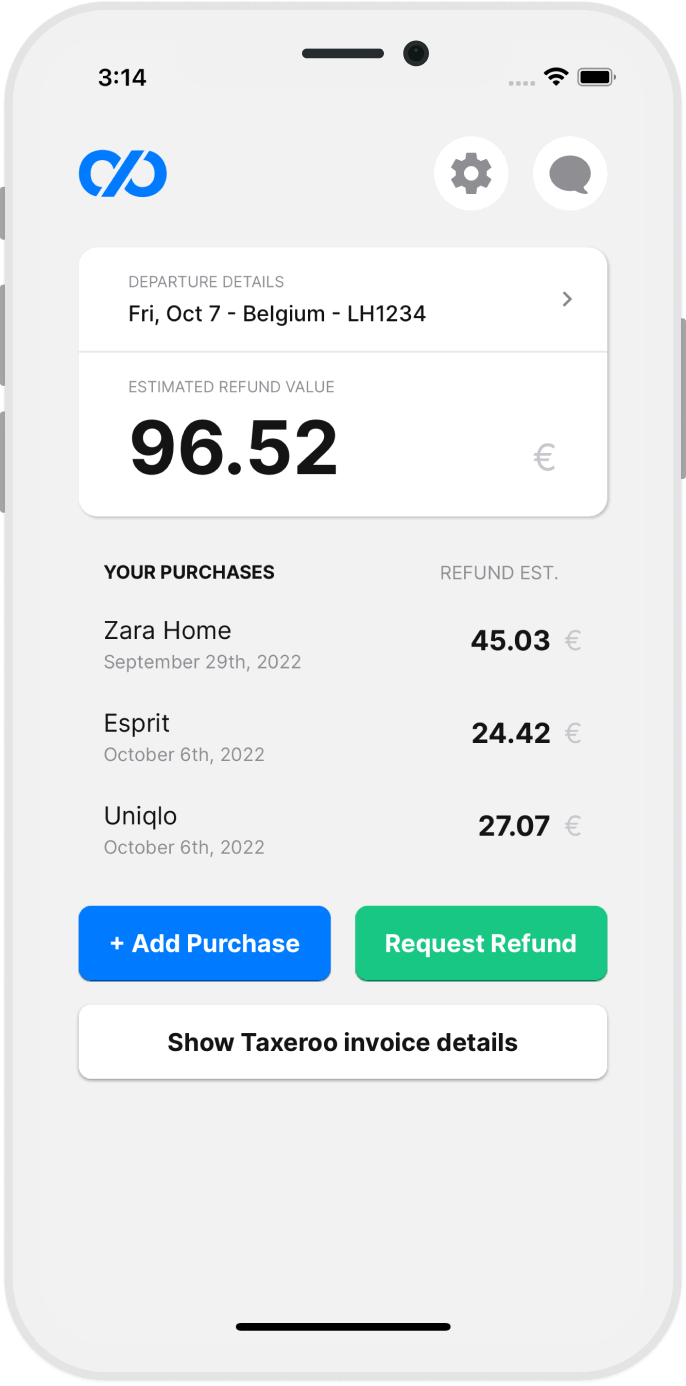
Task: Tap the battery indicator icon
Action: (594, 75)
